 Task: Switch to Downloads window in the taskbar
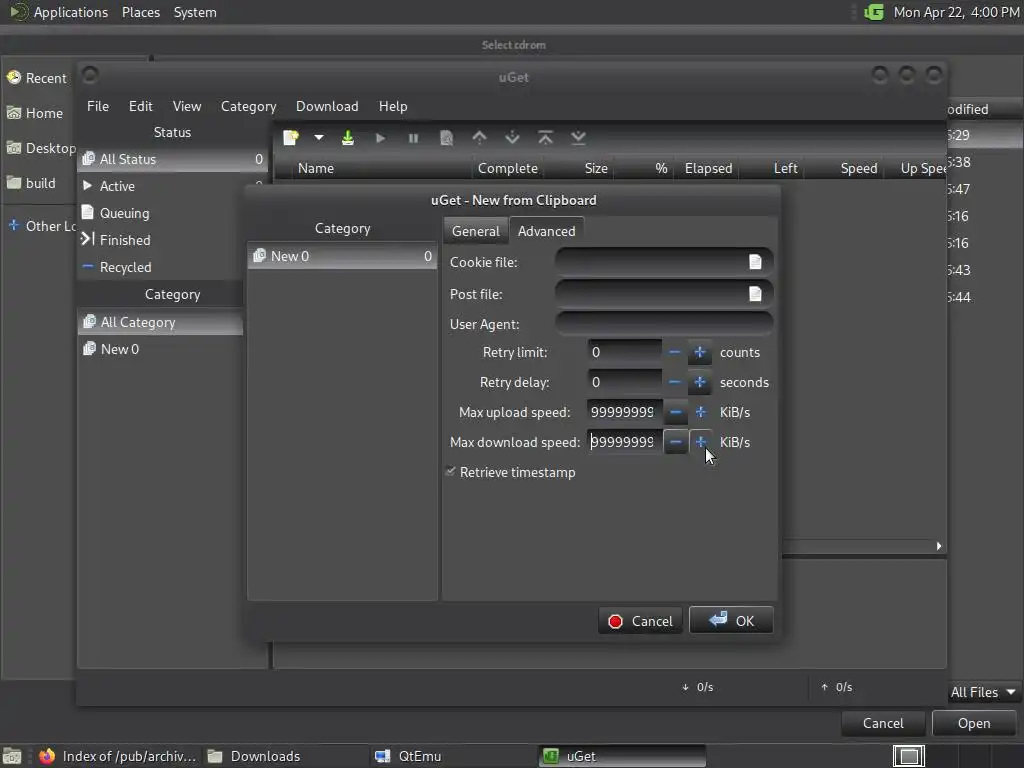coord(285,756)
